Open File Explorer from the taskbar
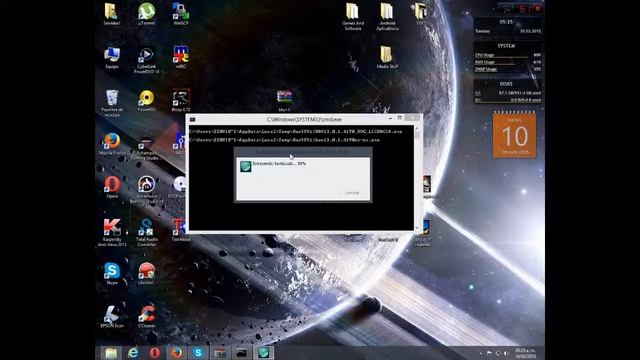The height and width of the screenshot is (360, 640). pos(111,353)
